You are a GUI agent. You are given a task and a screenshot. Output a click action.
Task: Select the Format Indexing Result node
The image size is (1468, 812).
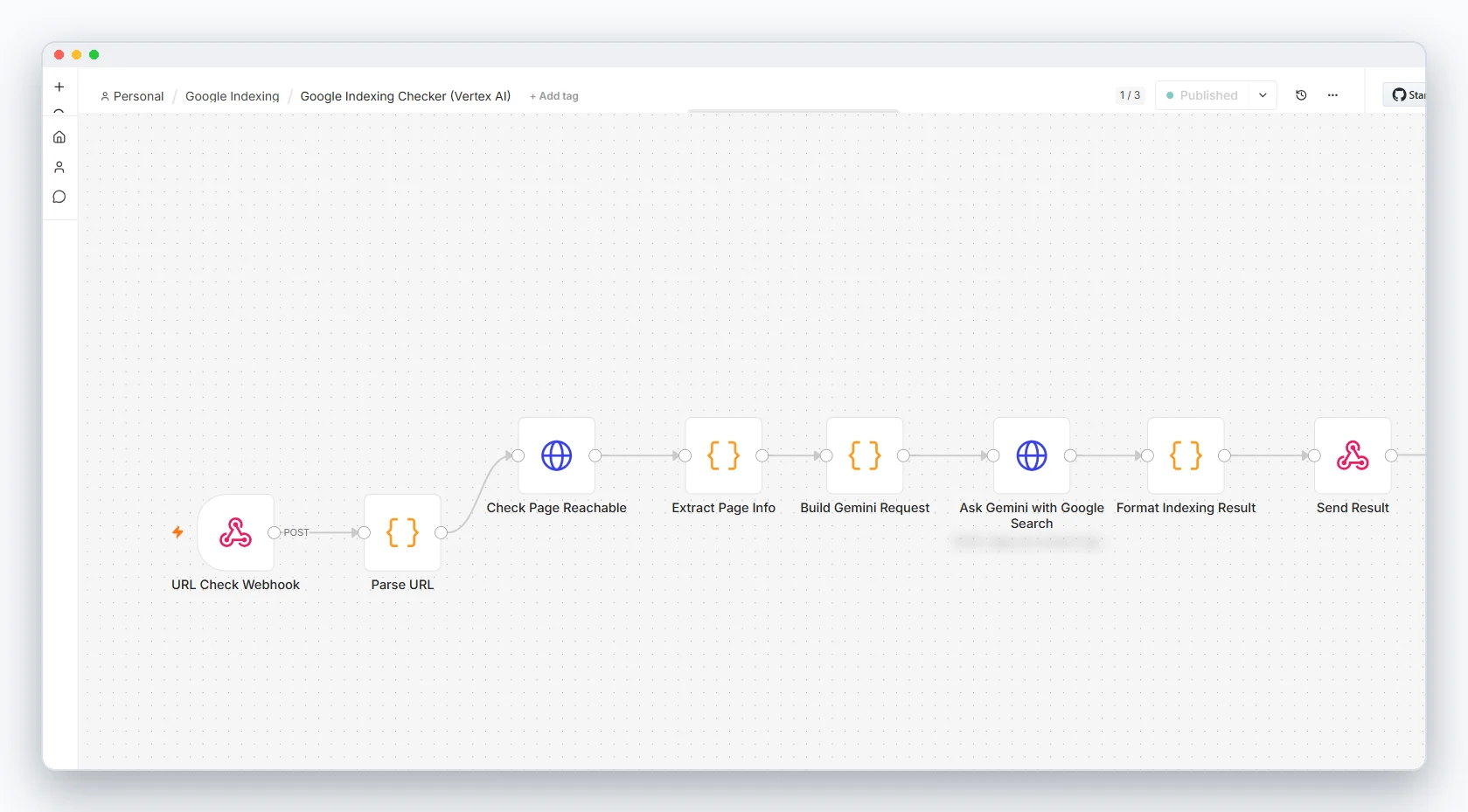click(1186, 455)
